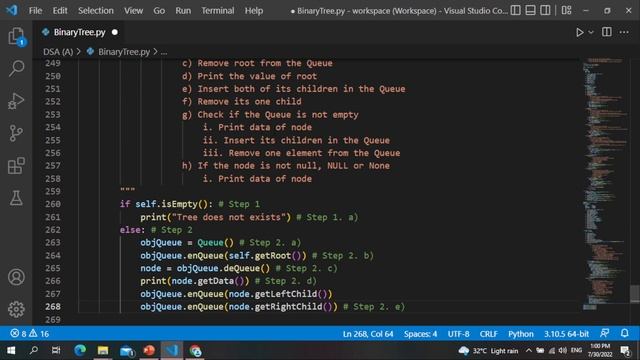640x360 pixels.
Task: Expand the breadcrumb ellipsis symbol
Action: point(164,52)
